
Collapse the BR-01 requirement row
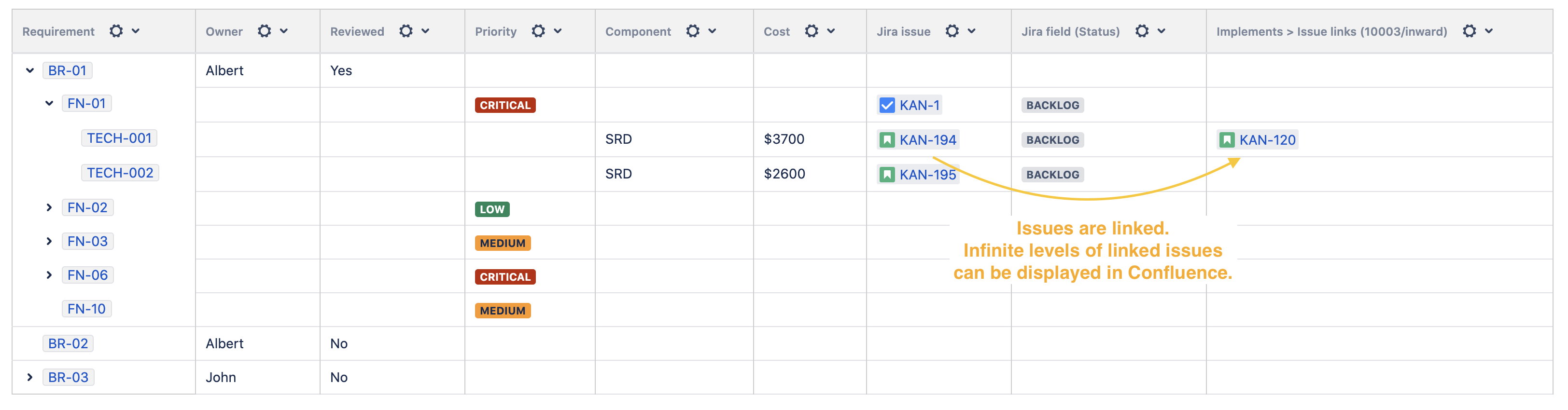coord(30,70)
